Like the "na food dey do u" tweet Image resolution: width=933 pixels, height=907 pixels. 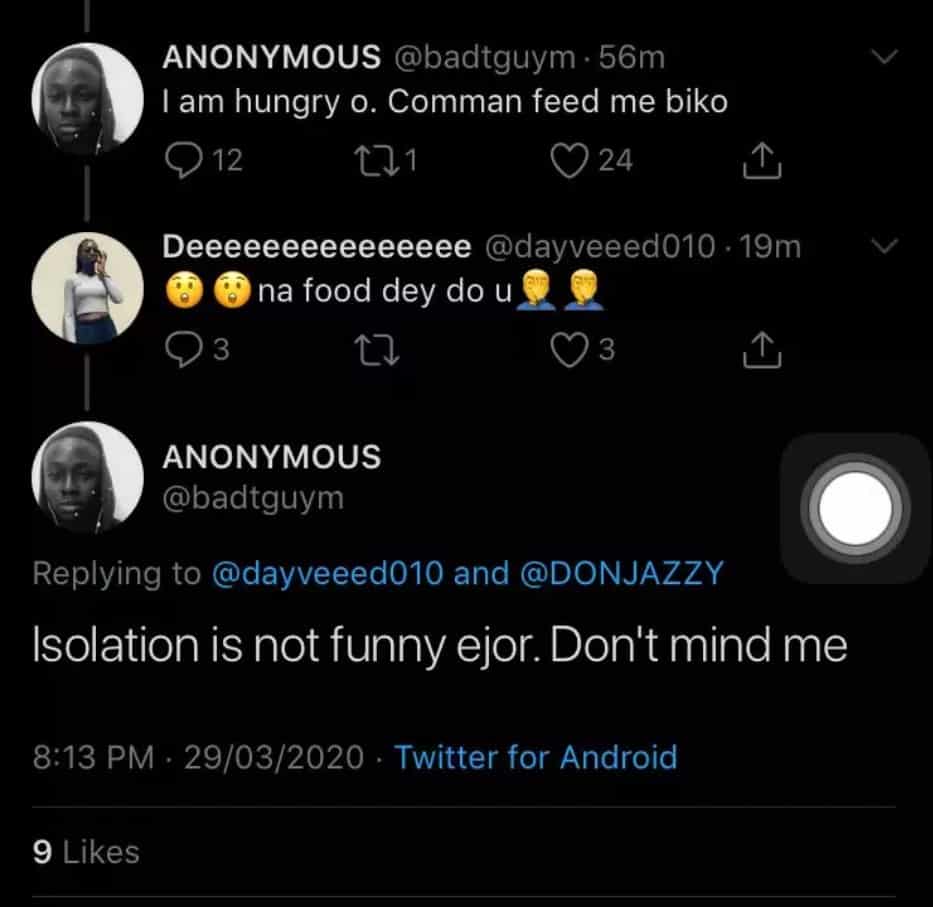pyautogui.click(x=570, y=350)
